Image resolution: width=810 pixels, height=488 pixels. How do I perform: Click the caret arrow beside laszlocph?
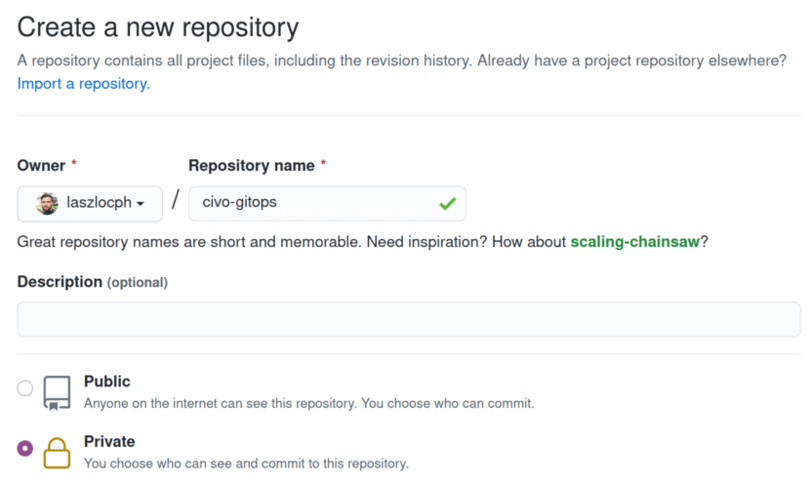click(x=140, y=204)
